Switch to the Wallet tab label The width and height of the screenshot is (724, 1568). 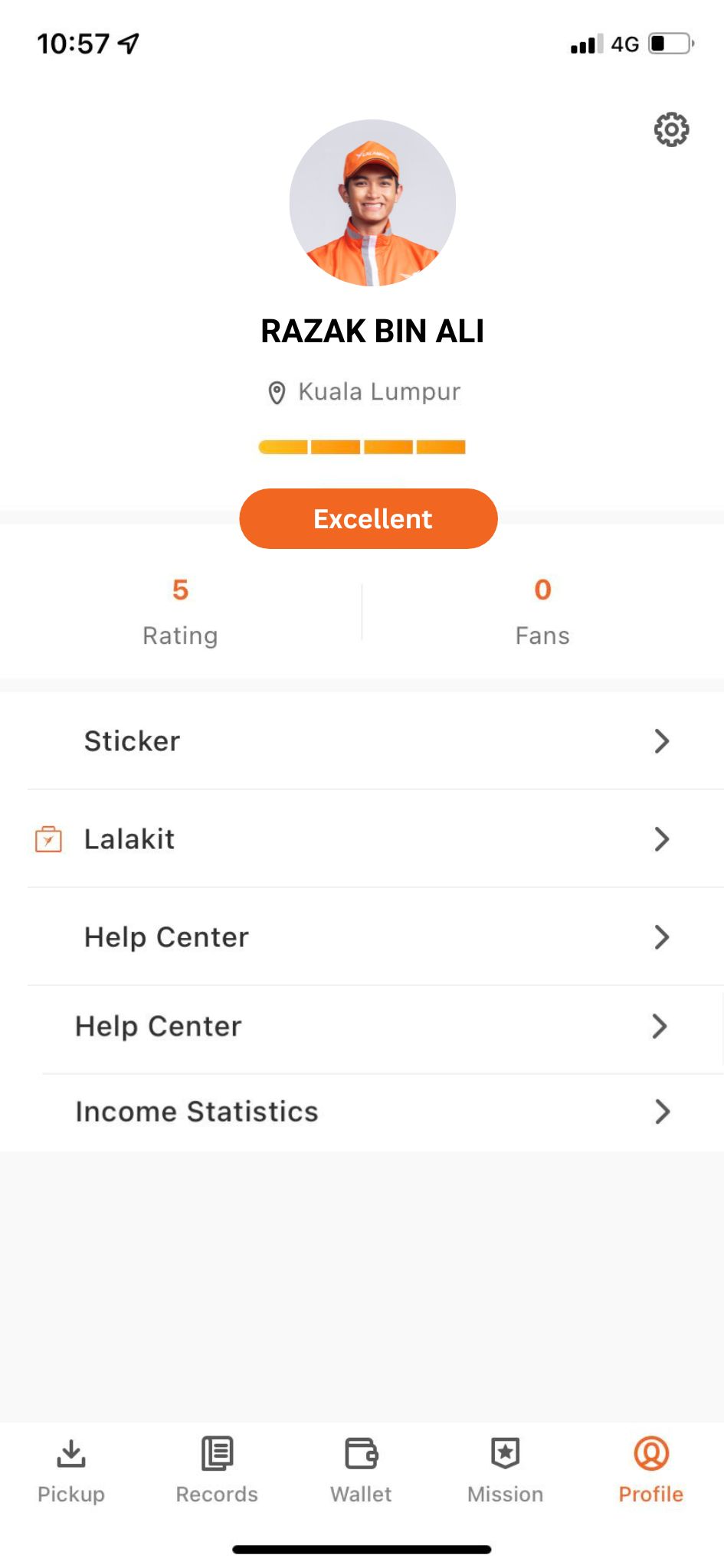(361, 1494)
